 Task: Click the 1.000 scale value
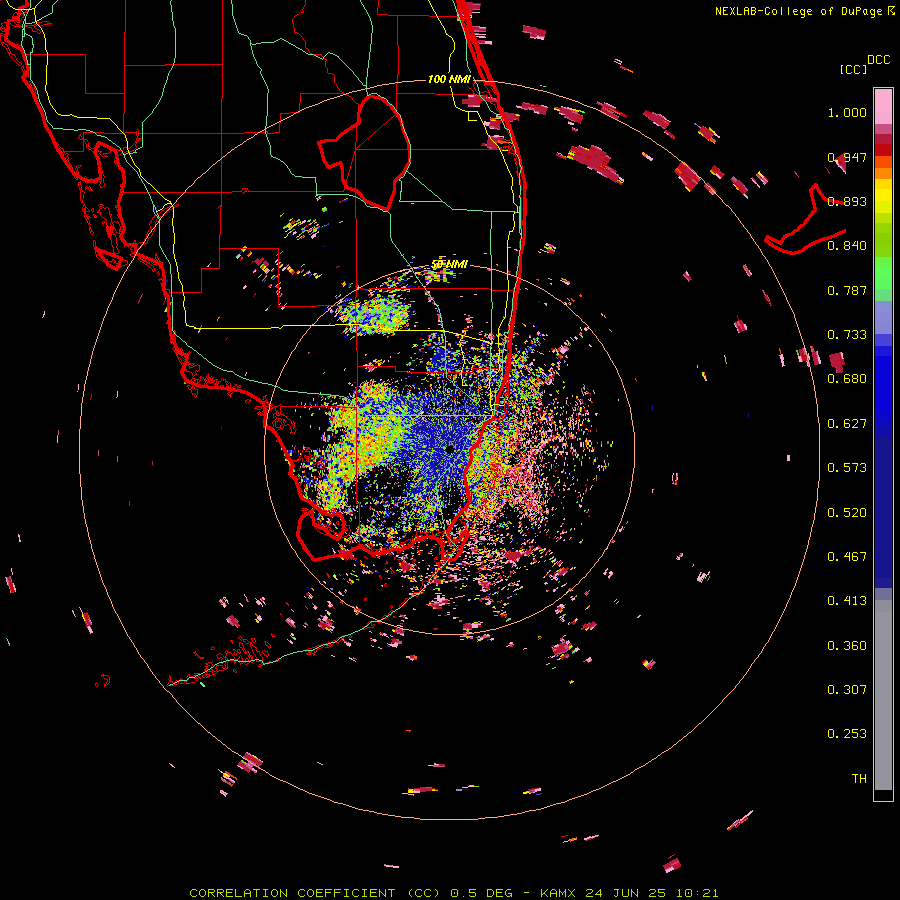coord(847,112)
